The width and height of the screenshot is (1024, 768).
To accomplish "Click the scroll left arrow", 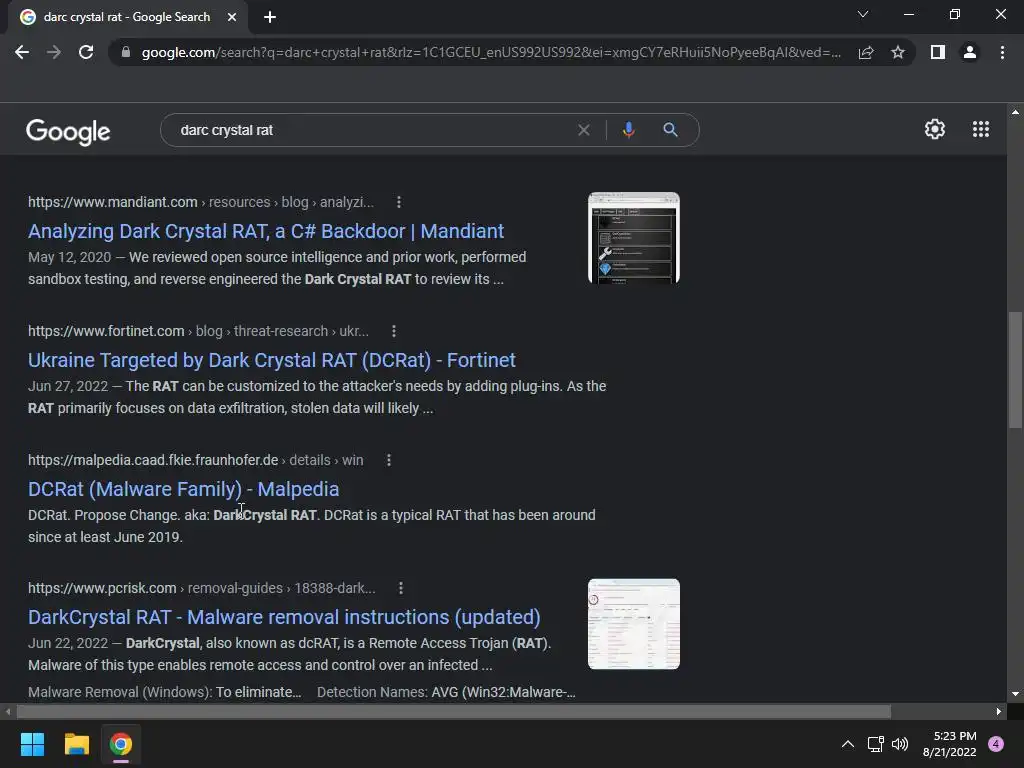I will click(7, 711).
